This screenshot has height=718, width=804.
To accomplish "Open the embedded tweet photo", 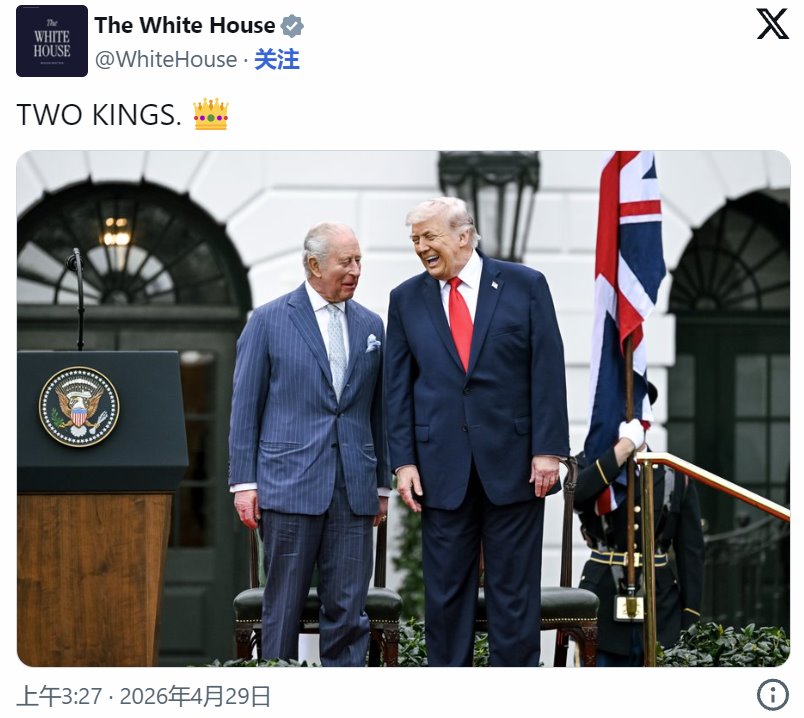I will [x=403, y=409].
